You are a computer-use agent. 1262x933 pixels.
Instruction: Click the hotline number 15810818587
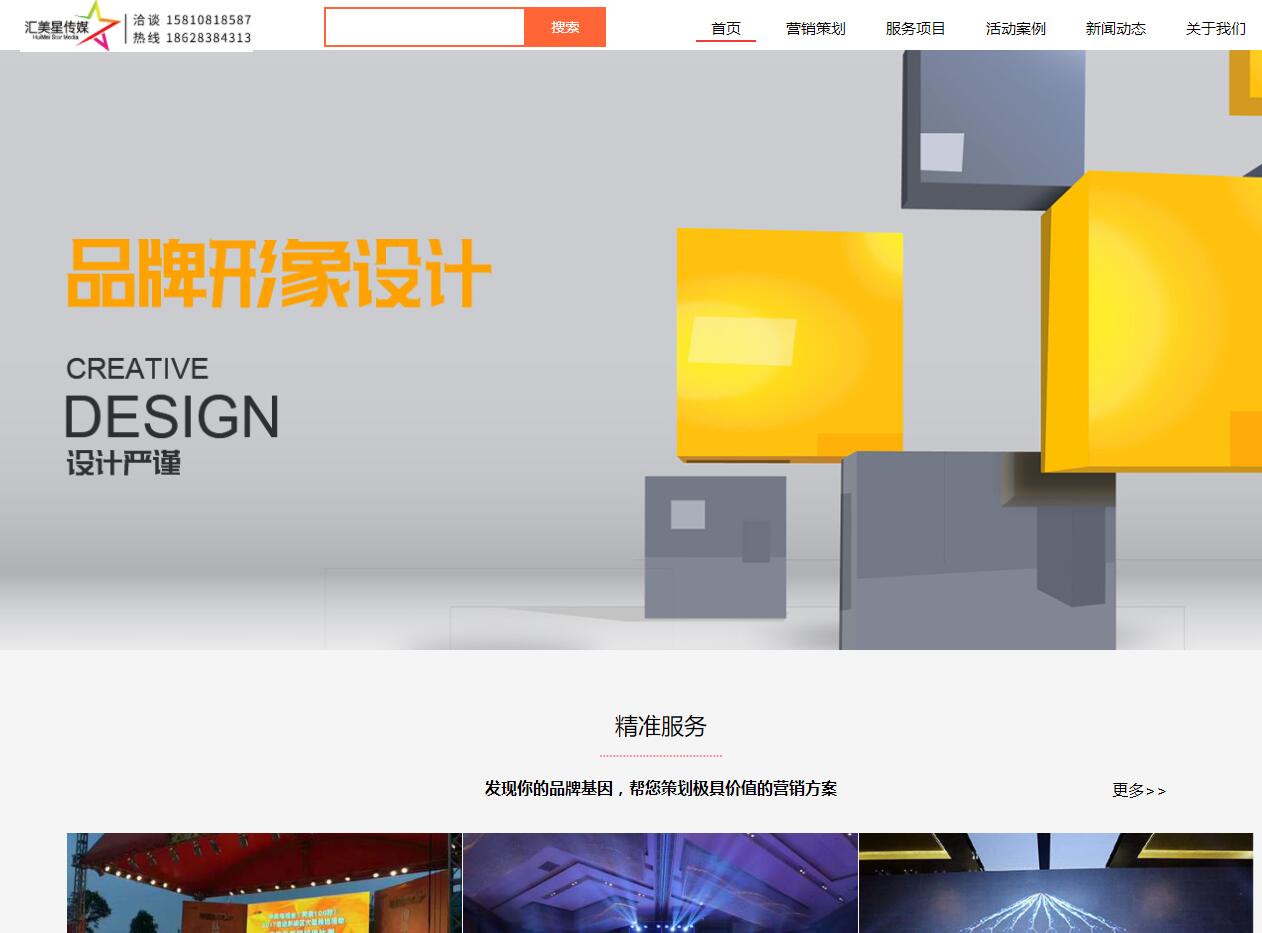[x=208, y=20]
